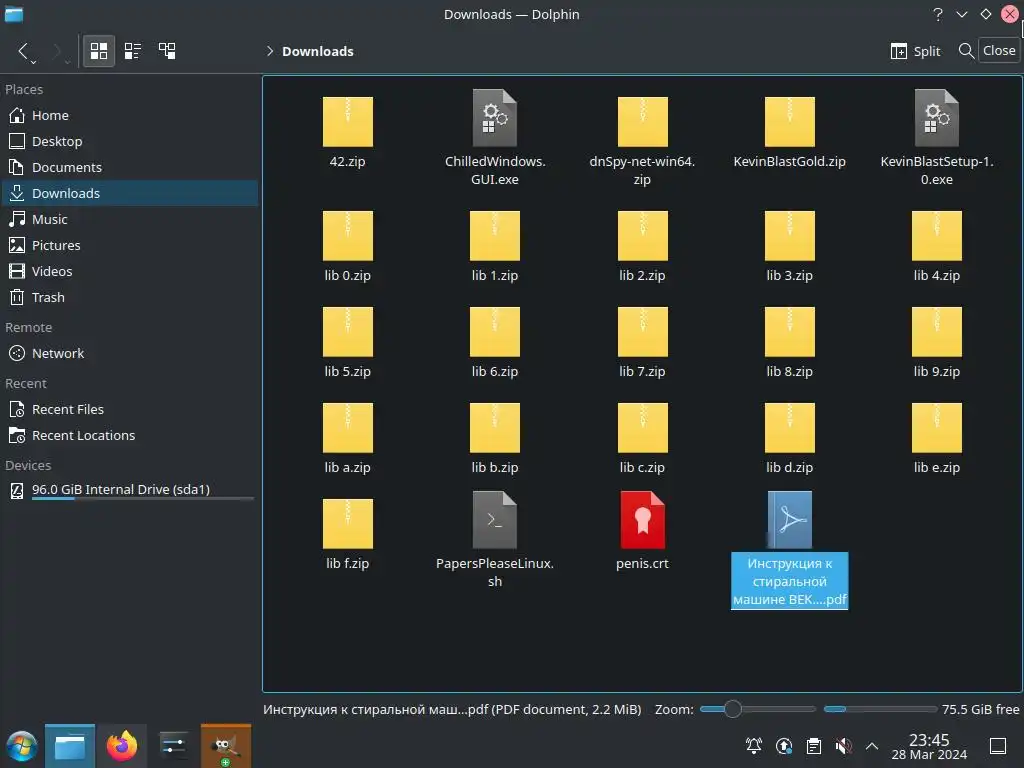
Task: Open back-history dropdown arrow
Action: point(33,61)
